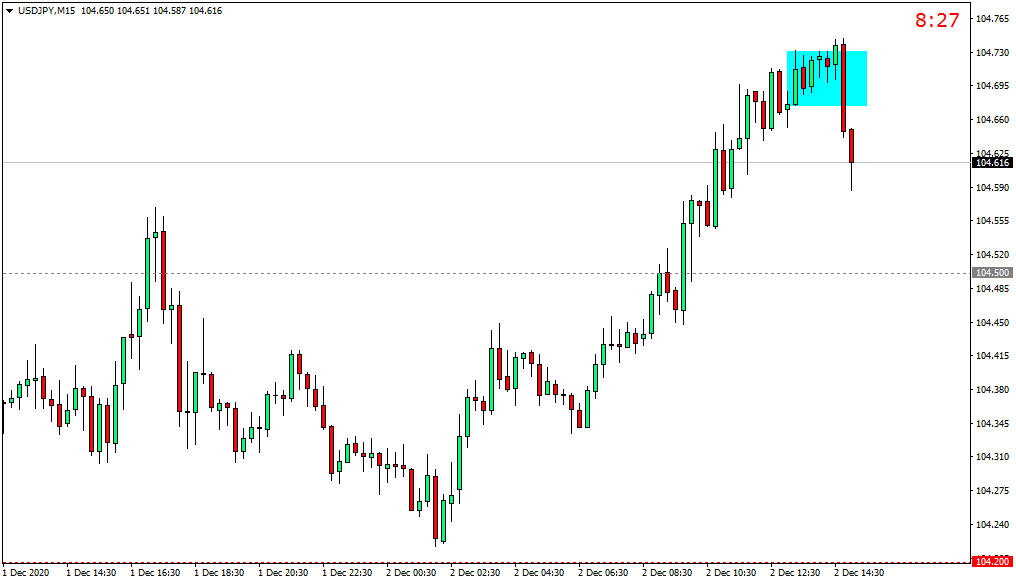1016x584 pixels.
Task: Click the 104.500 dashed level price label
Action: pyautogui.click(x=993, y=273)
